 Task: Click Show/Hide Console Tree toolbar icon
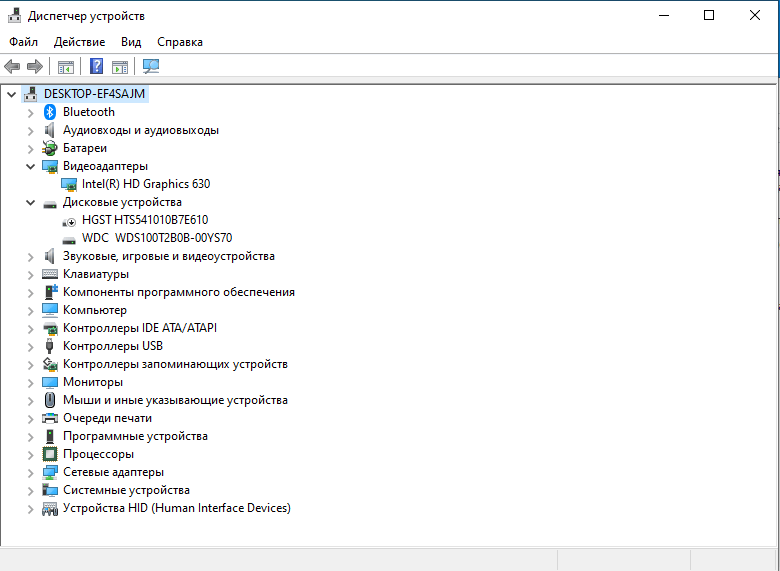pyautogui.click(x=66, y=67)
